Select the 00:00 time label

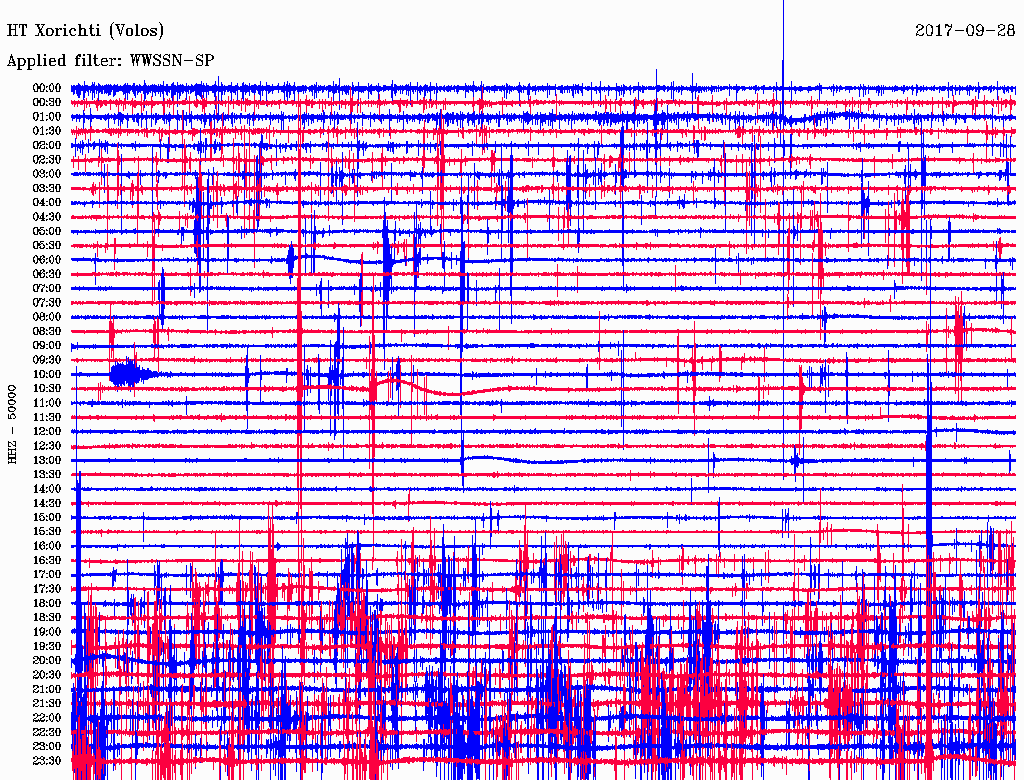pos(47,88)
